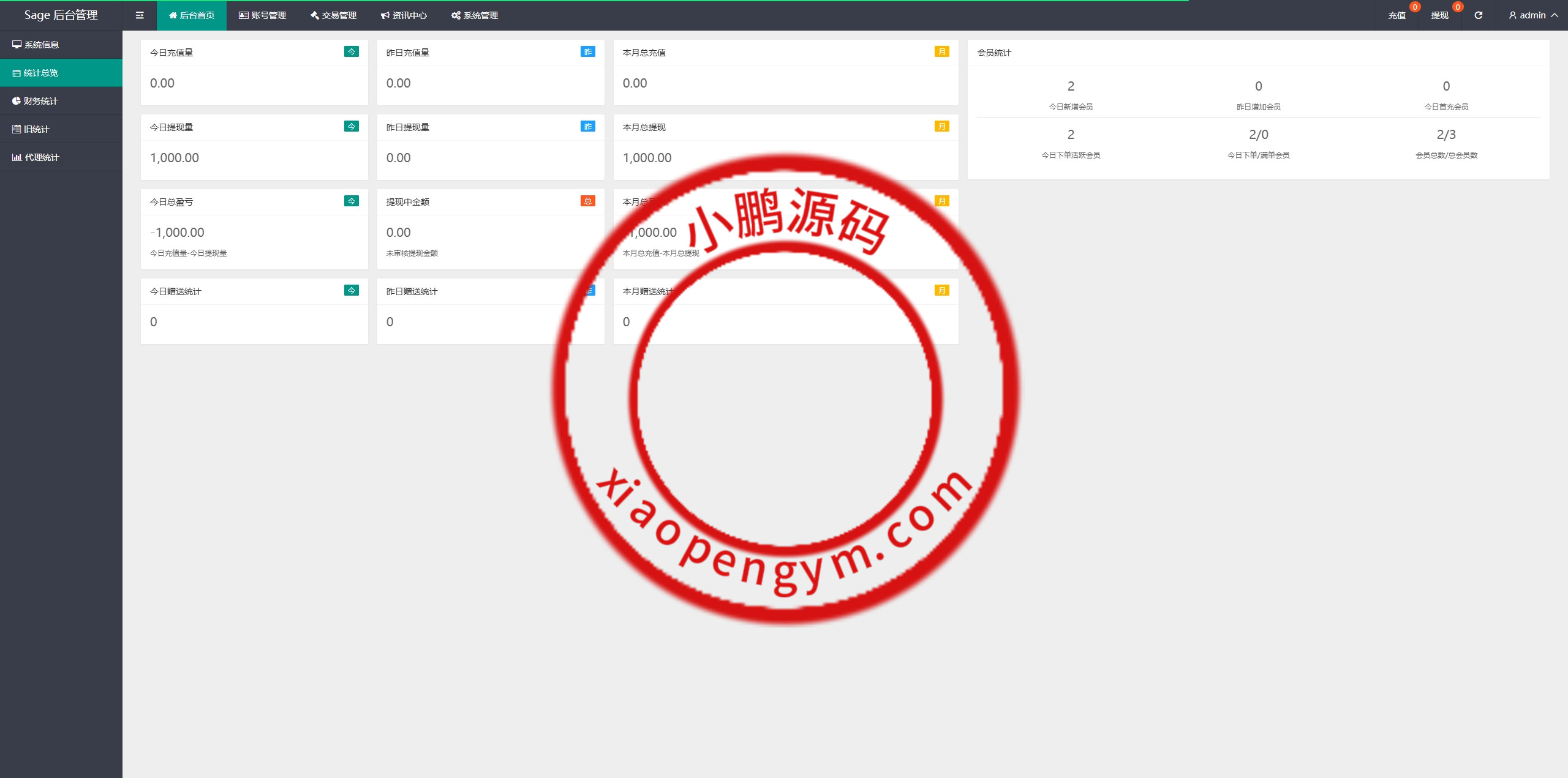Click the sidebar collapse hamburger icon

[x=140, y=15]
